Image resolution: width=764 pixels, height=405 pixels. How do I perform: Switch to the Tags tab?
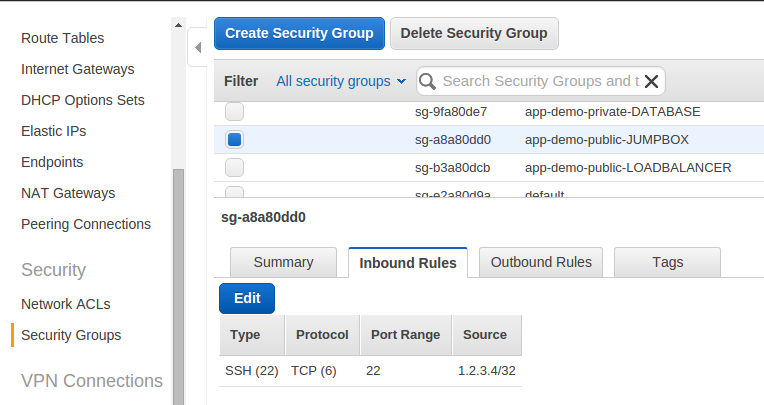pyautogui.click(x=667, y=262)
